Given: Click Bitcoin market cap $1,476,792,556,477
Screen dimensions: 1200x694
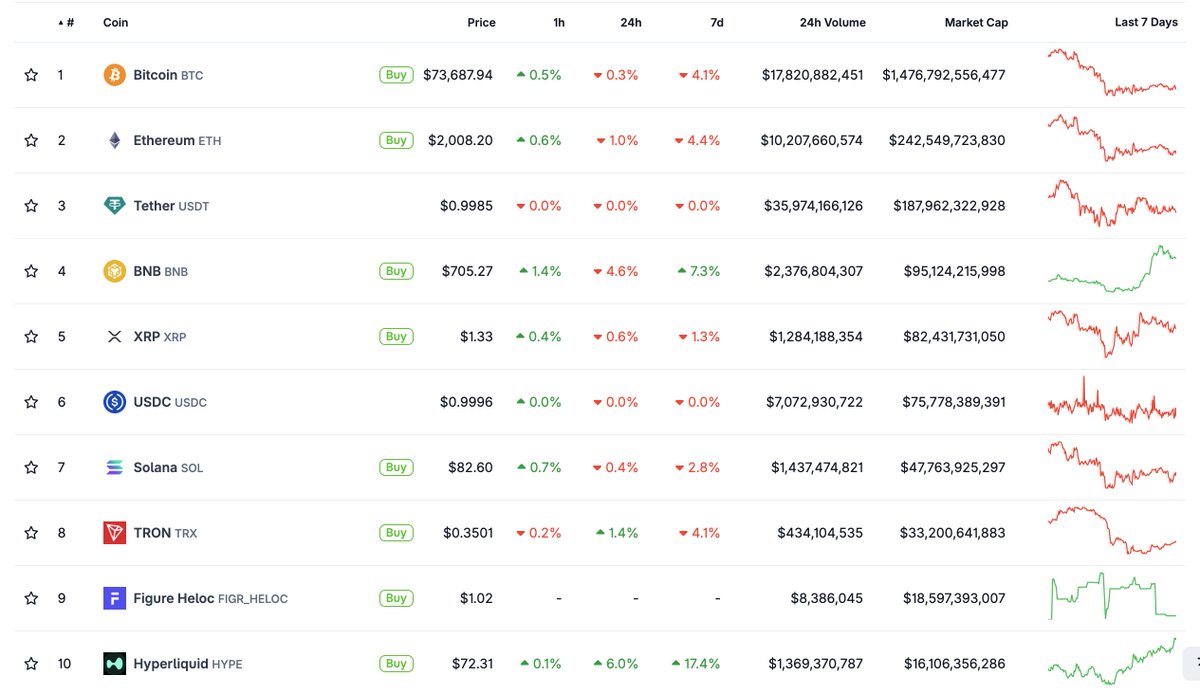Looking at the screenshot, I should (x=944, y=75).
